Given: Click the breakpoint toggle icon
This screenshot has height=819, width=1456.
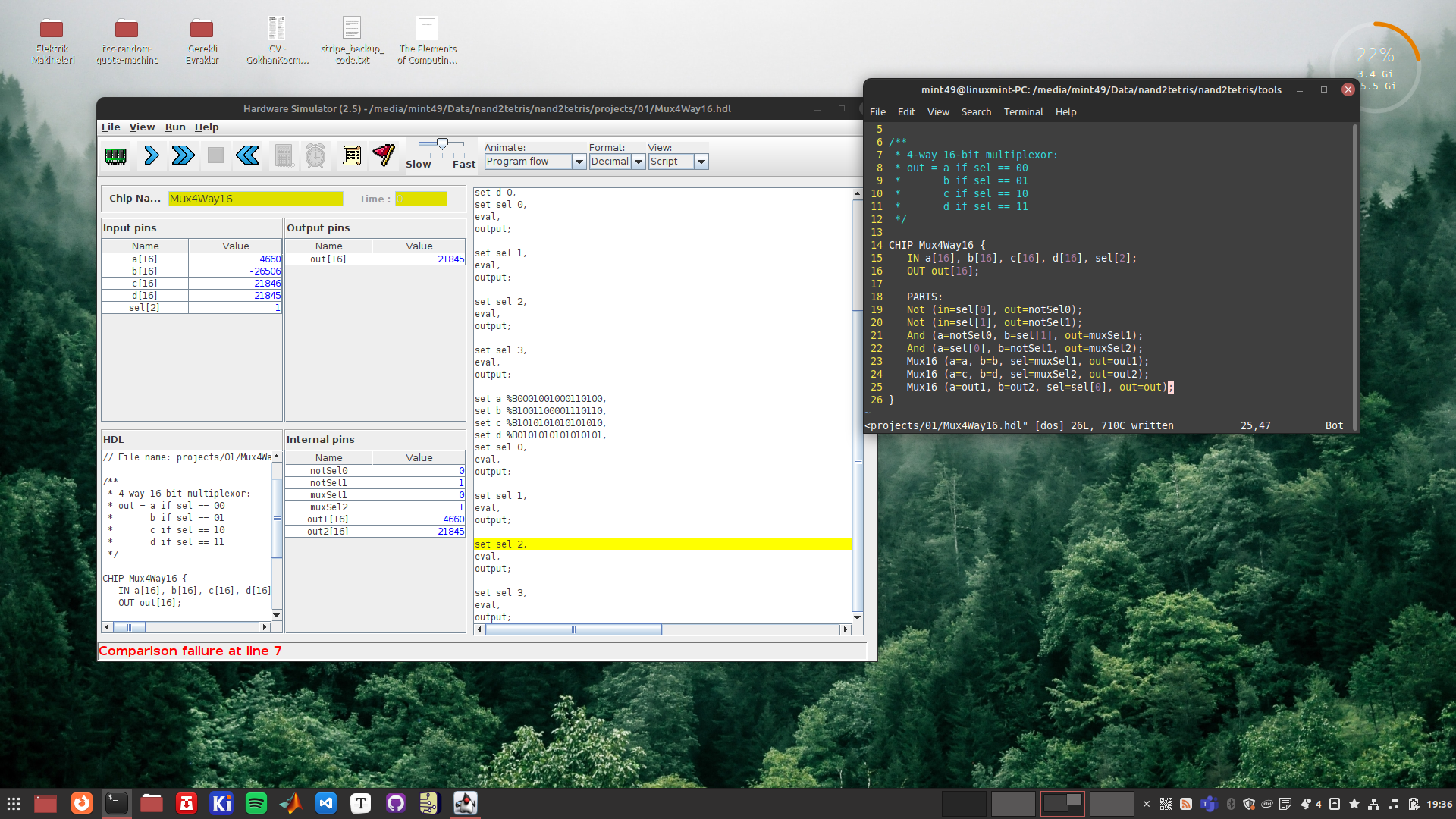Looking at the screenshot, I should pos(383,154).
